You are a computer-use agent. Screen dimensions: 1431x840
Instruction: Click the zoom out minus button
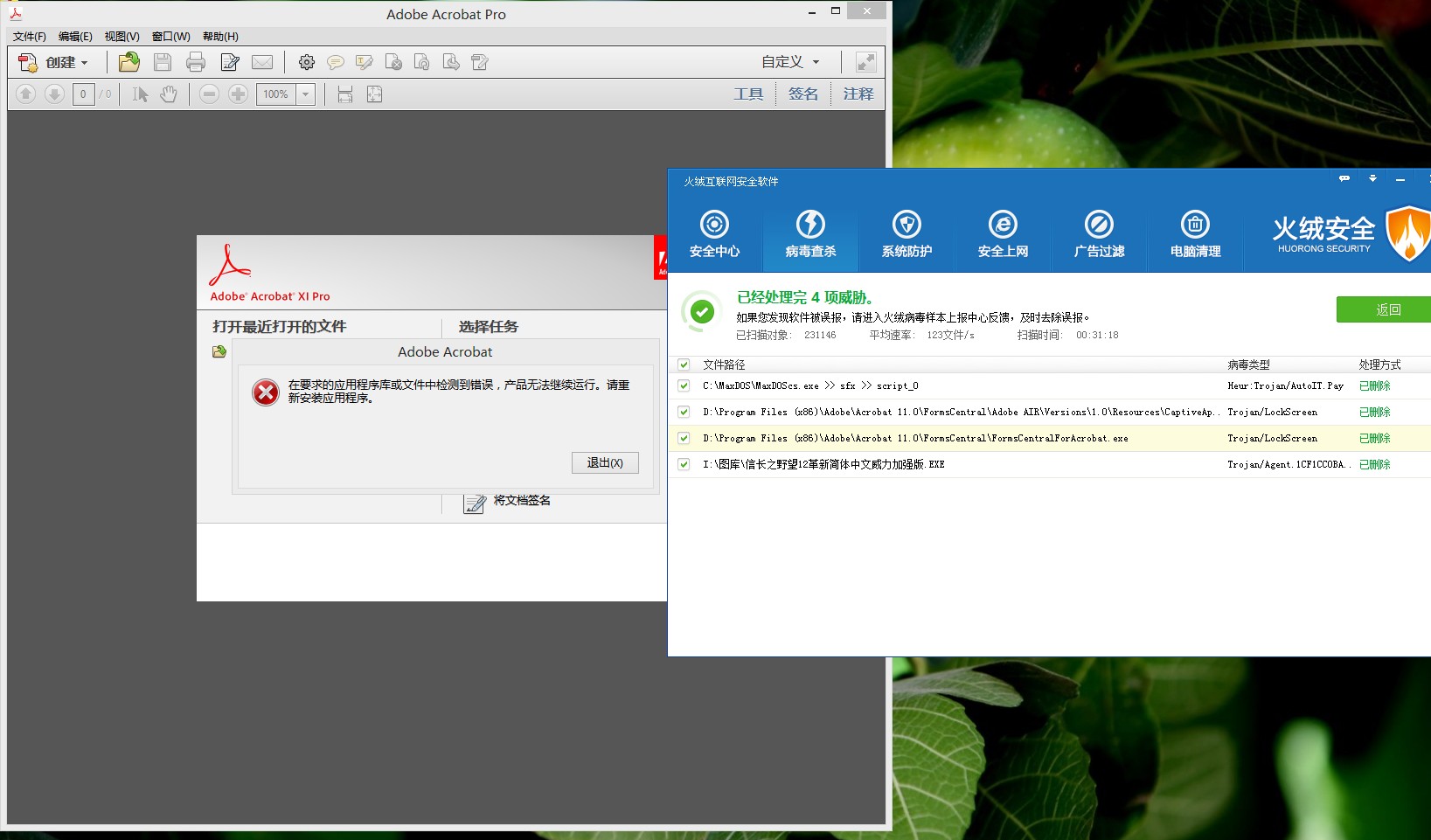[209, 94]
